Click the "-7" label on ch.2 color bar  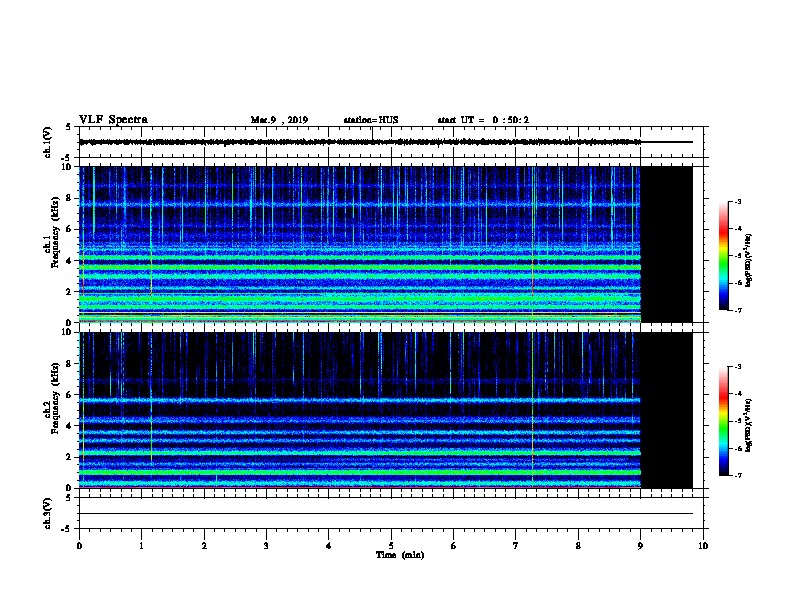tap(737, 476)
